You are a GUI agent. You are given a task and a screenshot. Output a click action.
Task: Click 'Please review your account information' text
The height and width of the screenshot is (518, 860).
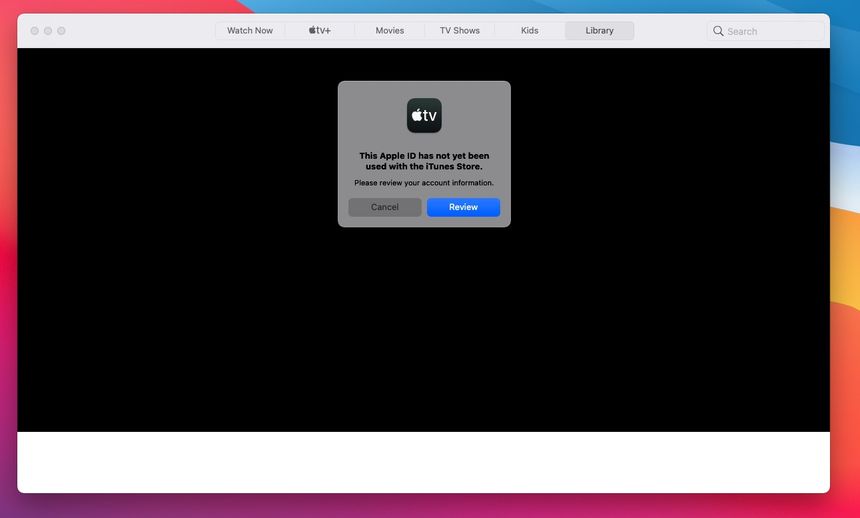tap(424, 183)
